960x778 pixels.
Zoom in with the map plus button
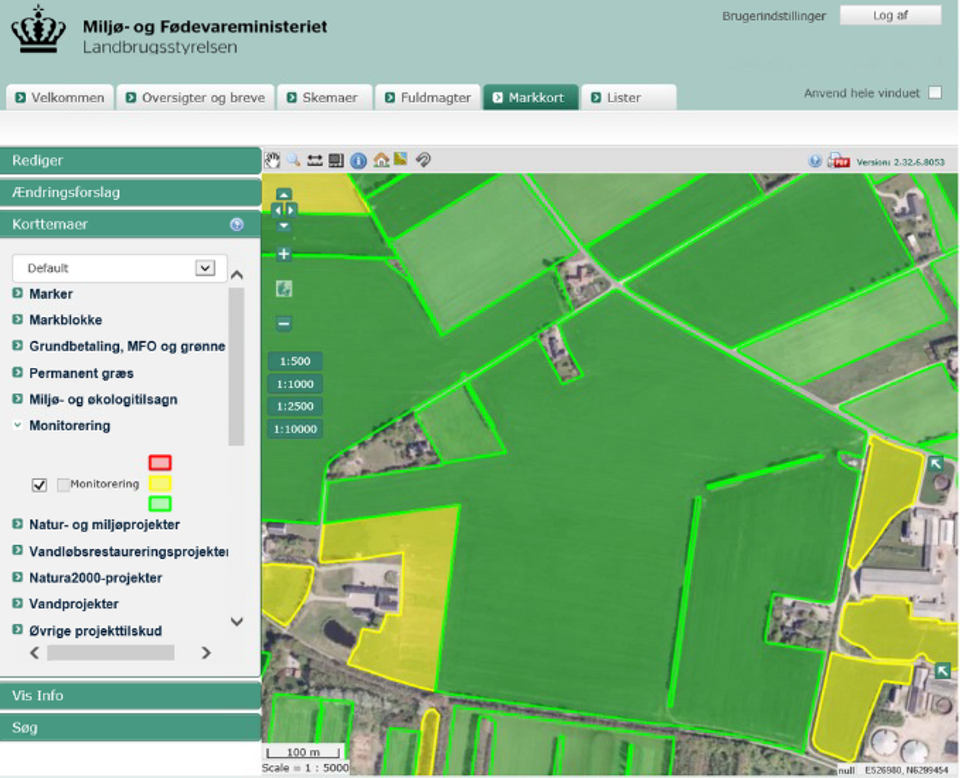point(284,254)
